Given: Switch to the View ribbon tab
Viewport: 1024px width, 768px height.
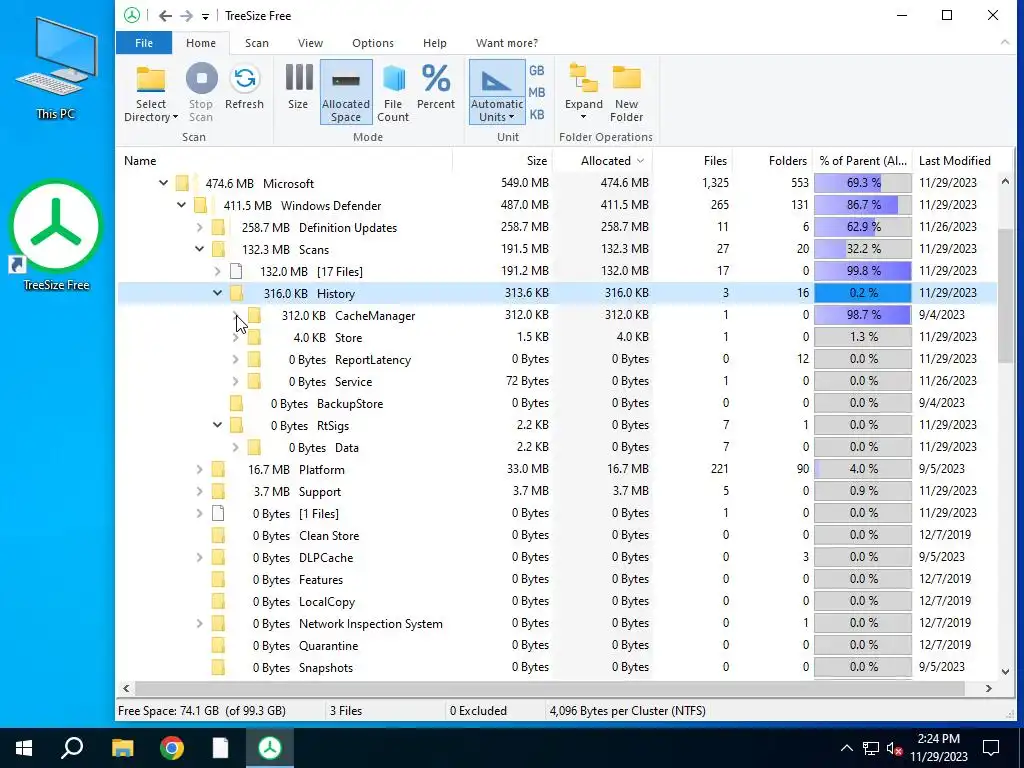Looking at the screenshot, I should click(310, 43).
